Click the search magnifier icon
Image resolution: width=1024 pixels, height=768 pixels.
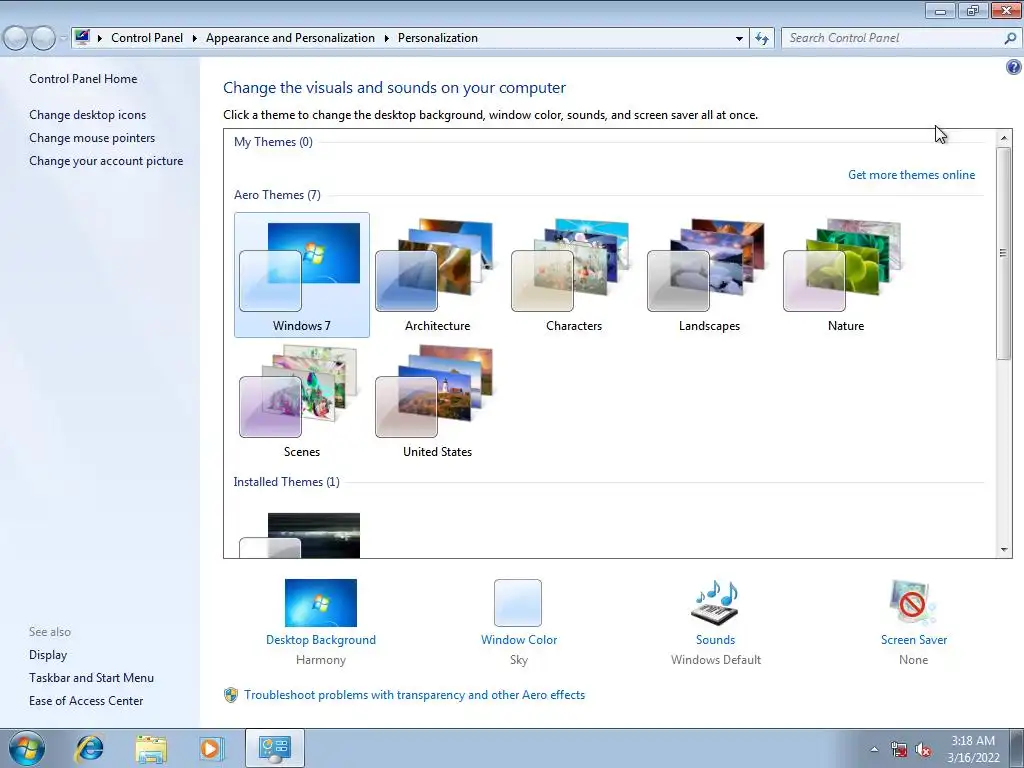tap(1010, 39)
